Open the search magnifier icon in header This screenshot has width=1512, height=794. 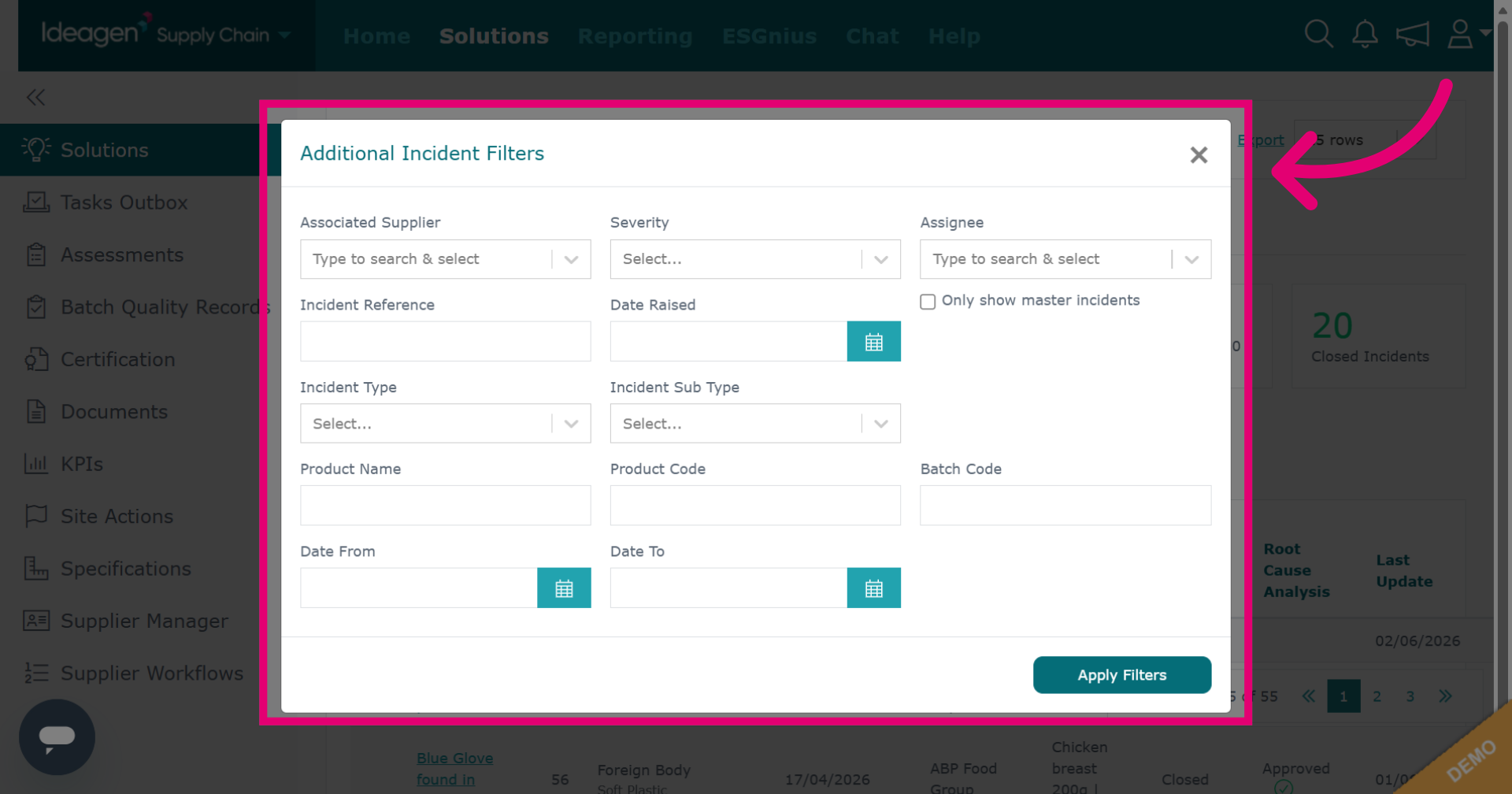click(x=1318, y=35)
